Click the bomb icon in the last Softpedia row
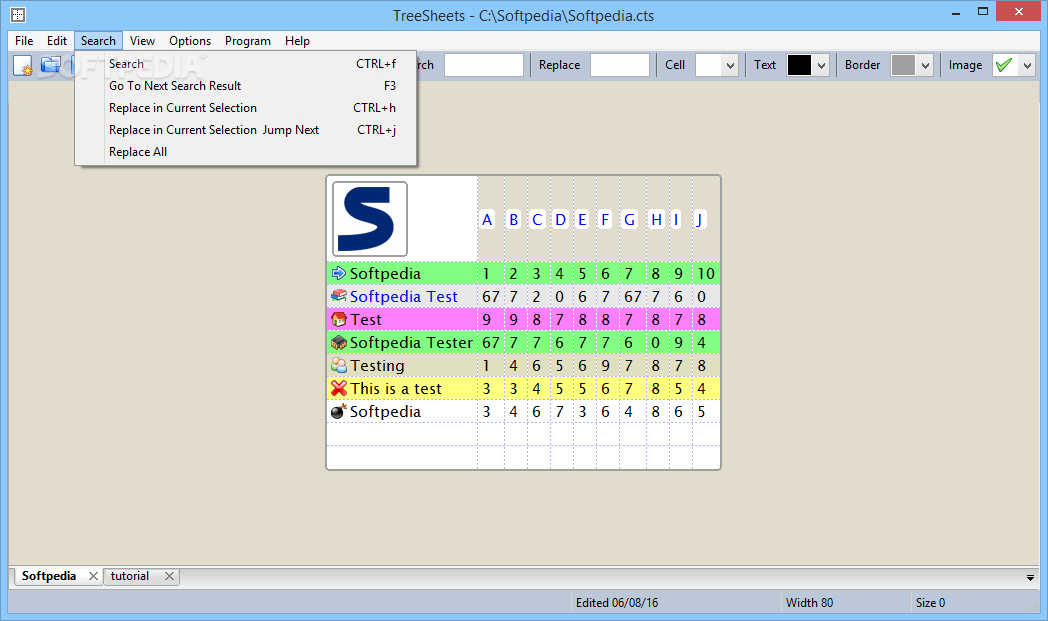1048x621 pixels. [339, 411]
